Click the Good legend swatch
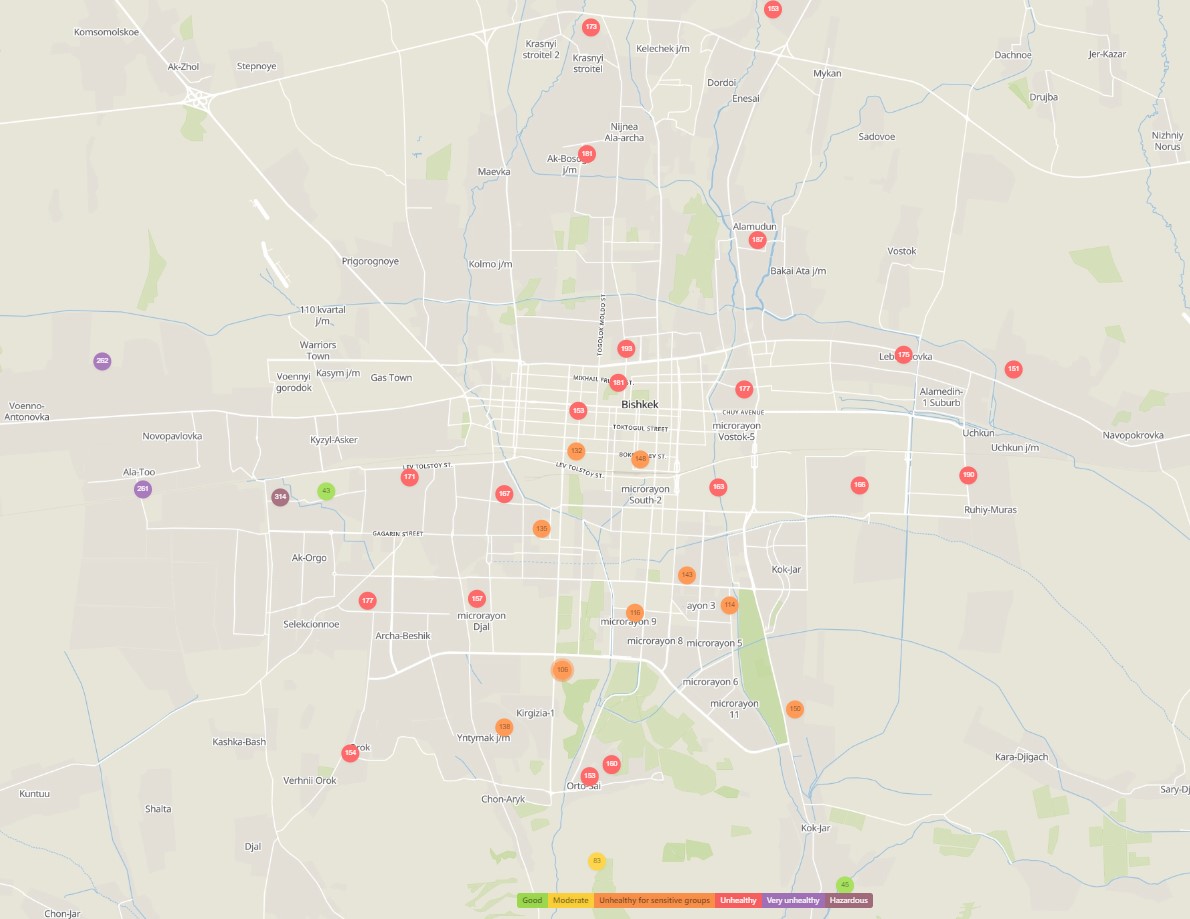 pos(532,901)
